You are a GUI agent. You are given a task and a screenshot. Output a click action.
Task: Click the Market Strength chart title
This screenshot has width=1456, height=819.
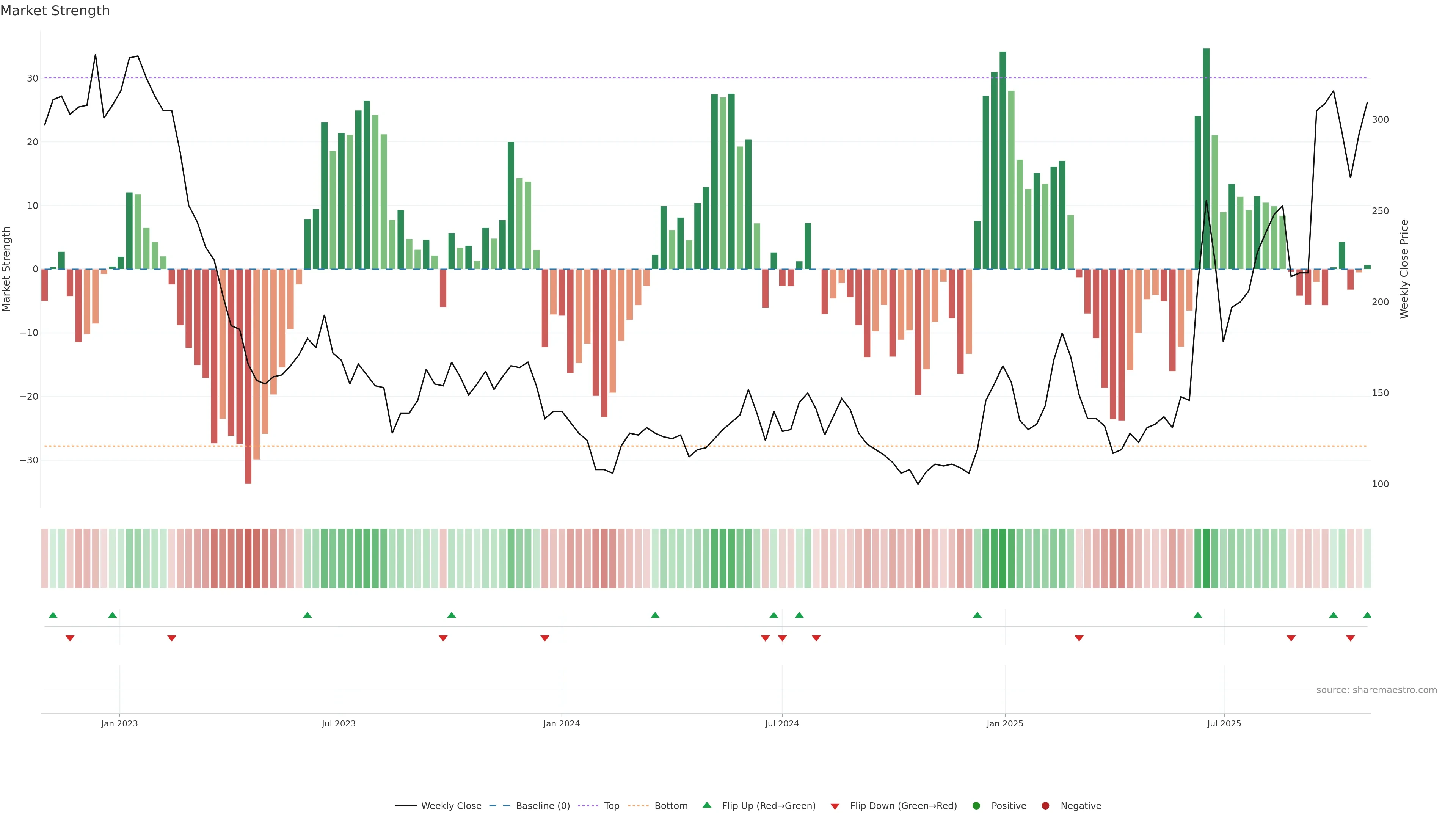coord(55,11)
